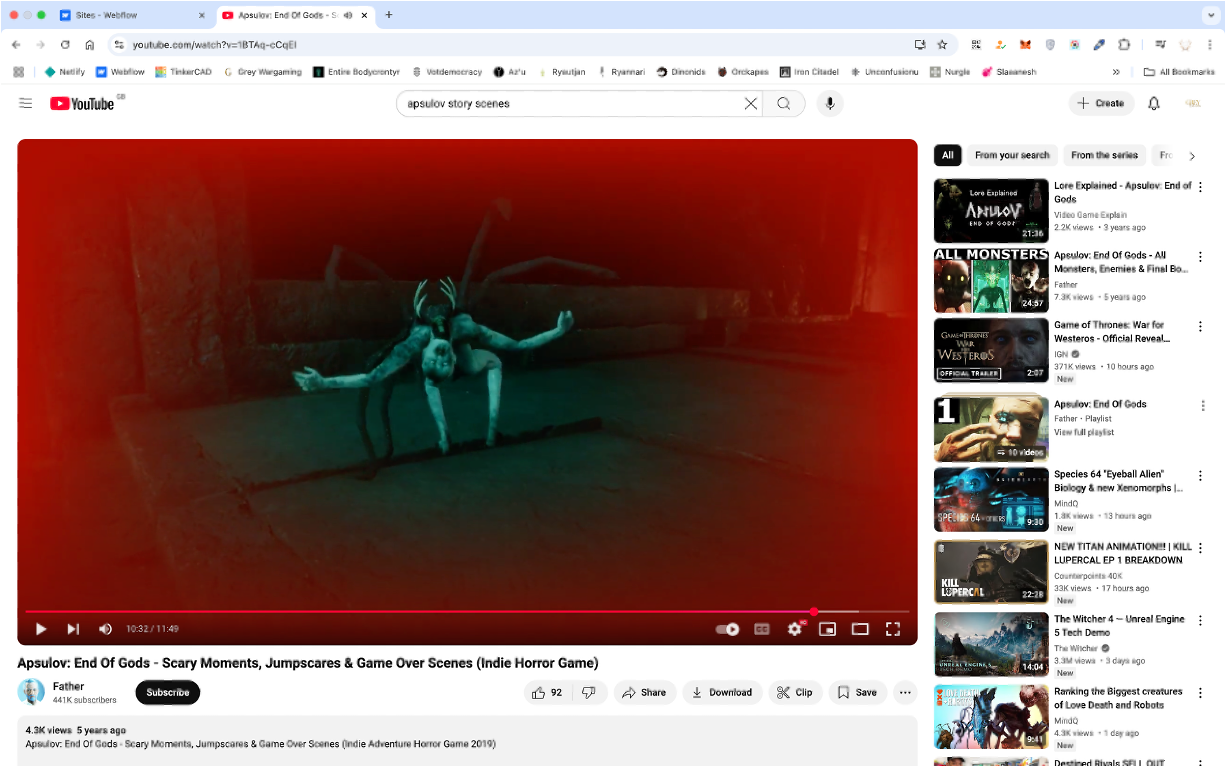Select From the series chip
This screenshot has height=766, width=1226.
[1104, 155]
